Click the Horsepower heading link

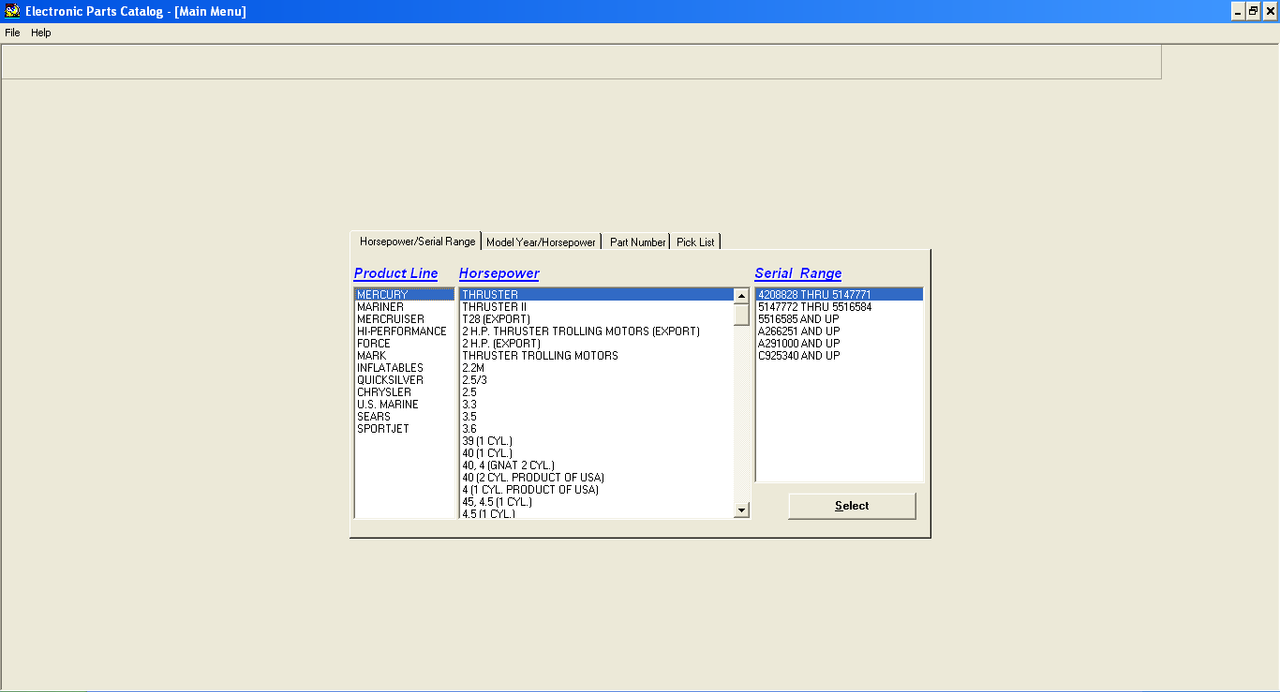click(x=499, y=273)
